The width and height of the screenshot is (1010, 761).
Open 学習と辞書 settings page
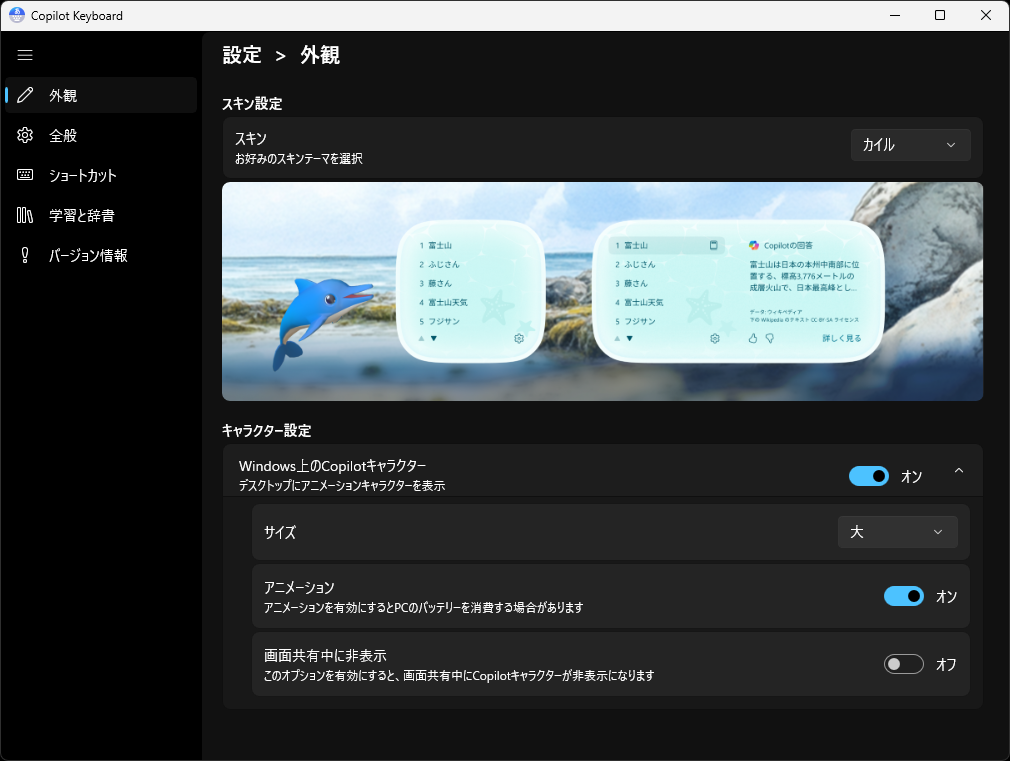(x=101, y=215)
